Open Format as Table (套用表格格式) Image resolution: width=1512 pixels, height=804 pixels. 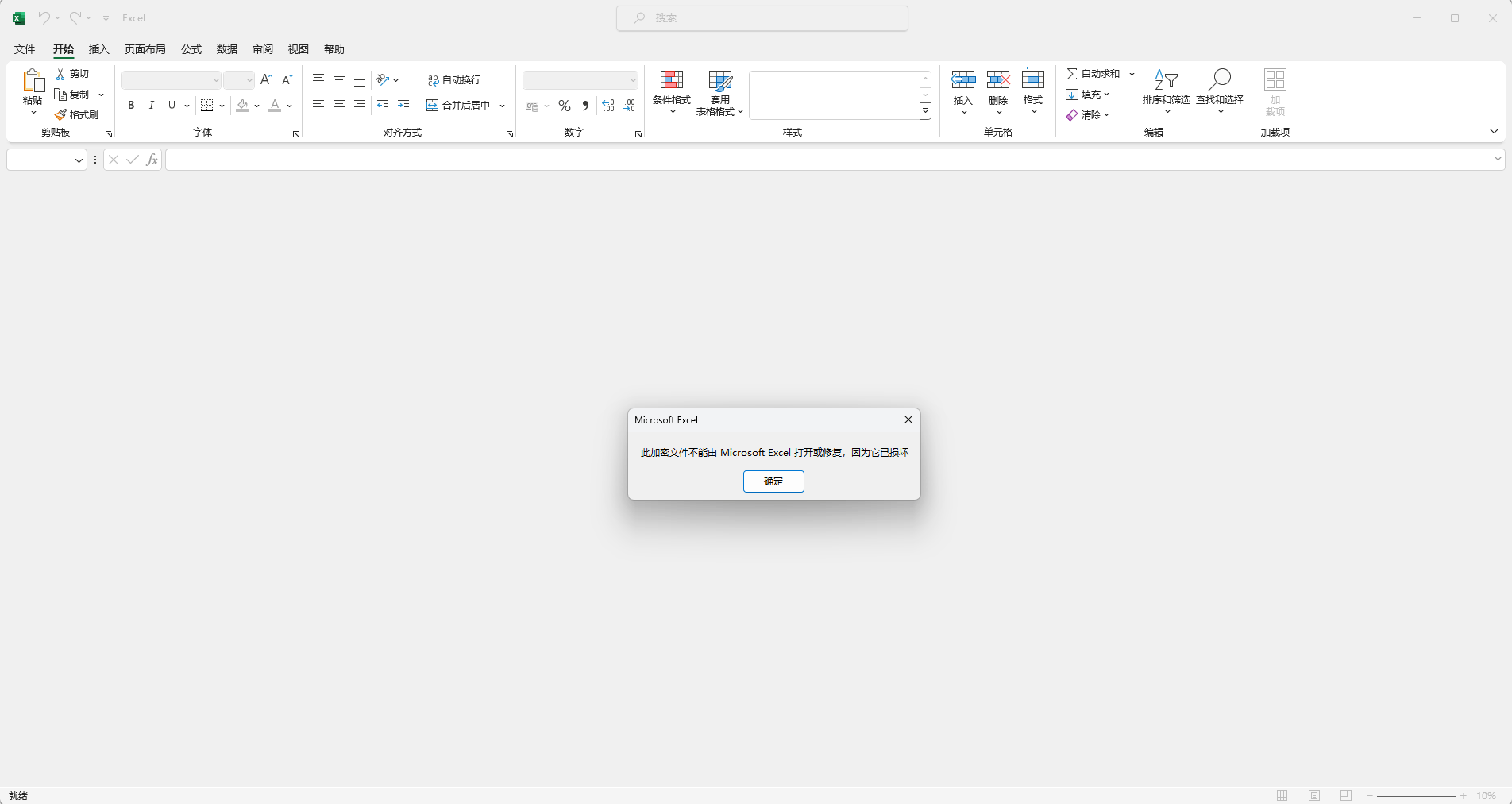coord(719,92)
